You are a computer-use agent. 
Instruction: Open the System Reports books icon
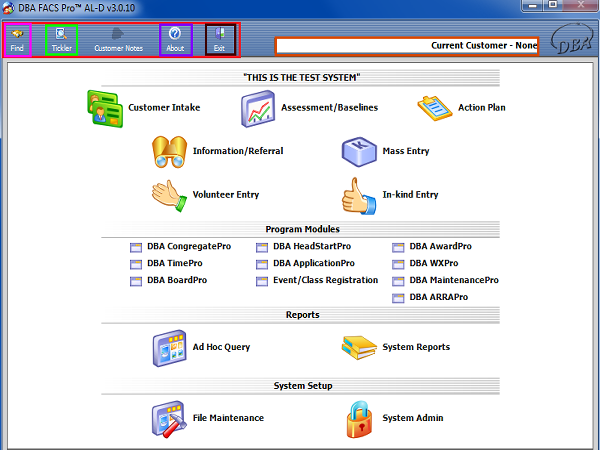[359, 347]
